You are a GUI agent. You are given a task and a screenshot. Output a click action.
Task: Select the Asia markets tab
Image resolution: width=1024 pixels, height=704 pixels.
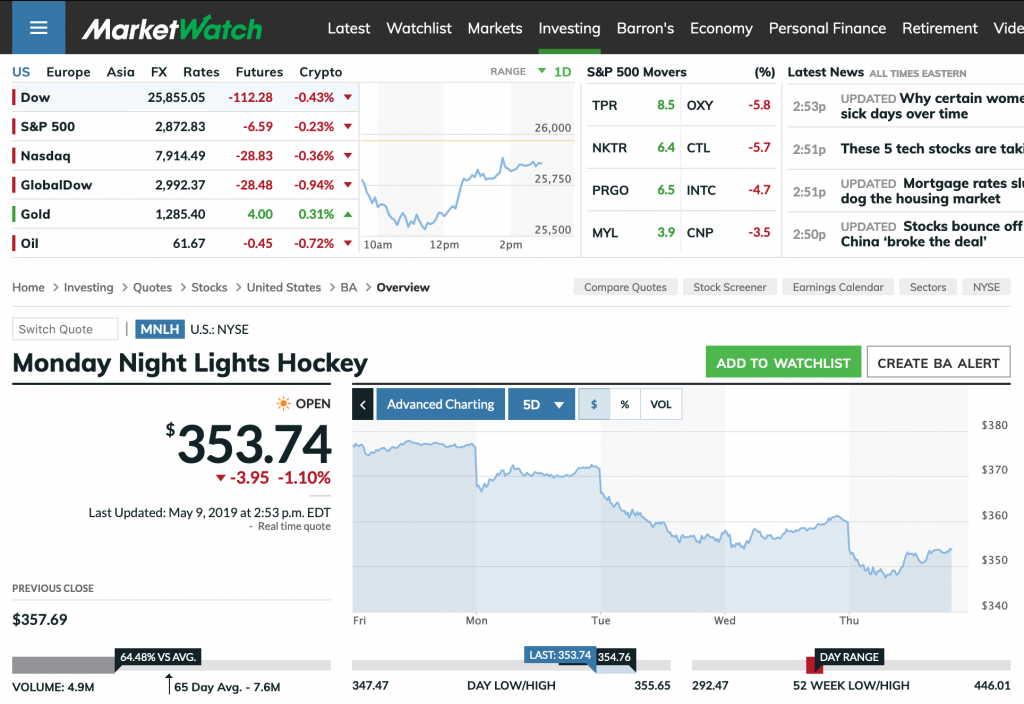[x=121, y=72]
